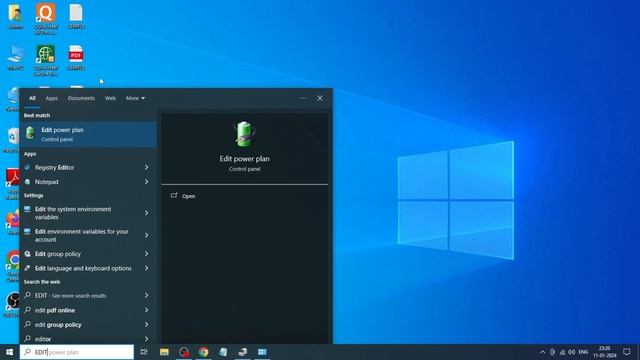
Task: Open the Action Center notifications icon
Action: pos(627,352)
